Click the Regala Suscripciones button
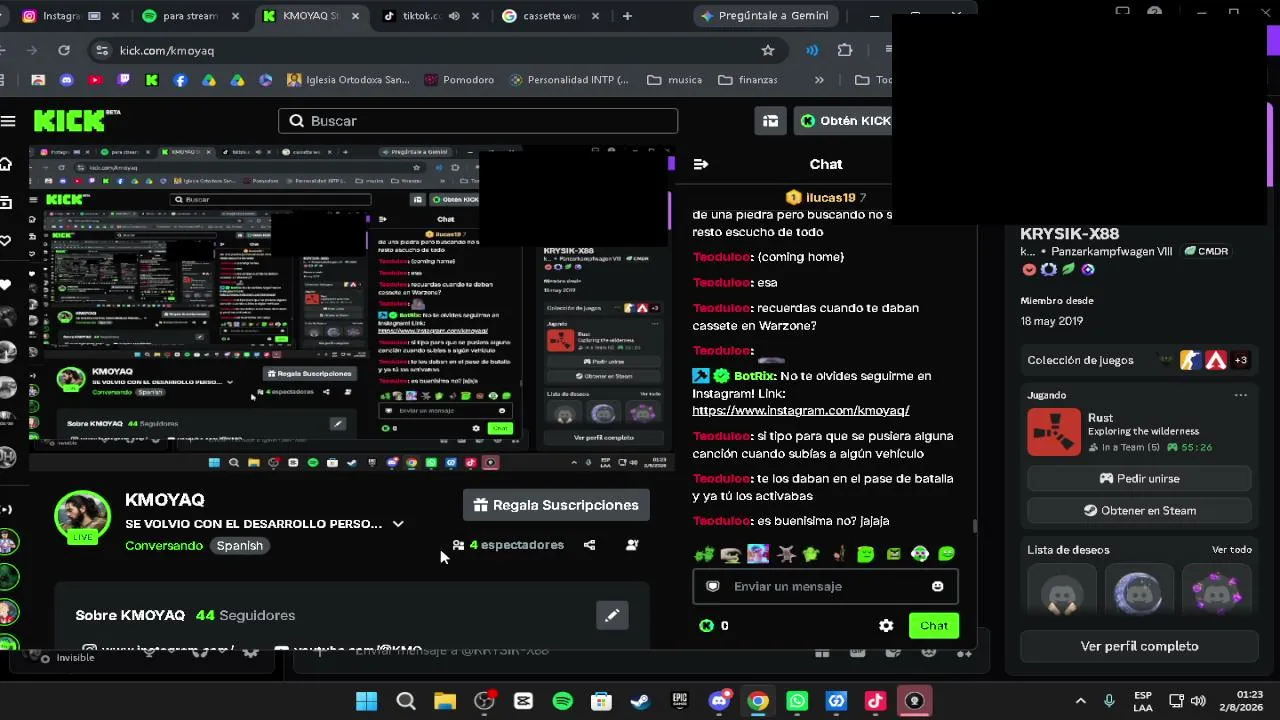The image size is (1280, 720). 556,505
